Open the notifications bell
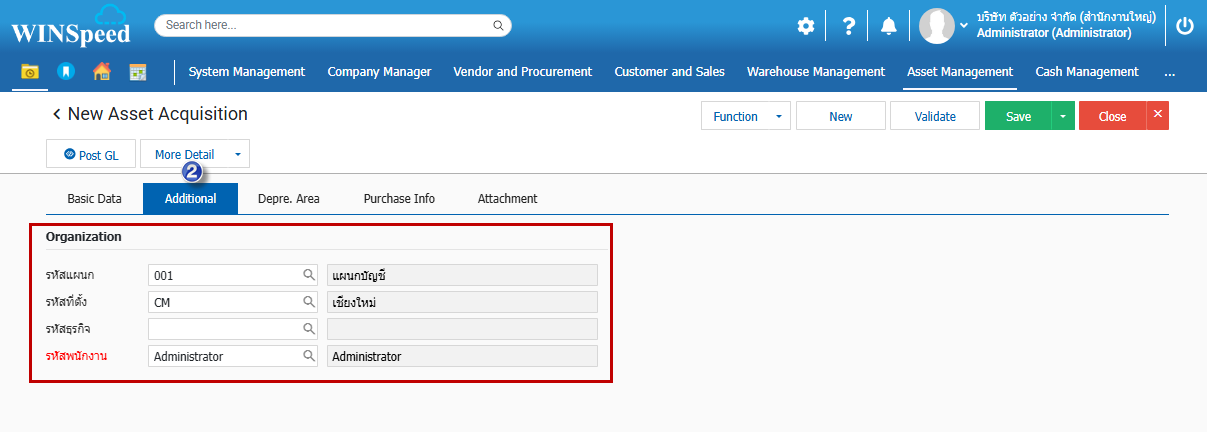The width and height of the screenshot is (1207, 432). (x=888, y=27)
